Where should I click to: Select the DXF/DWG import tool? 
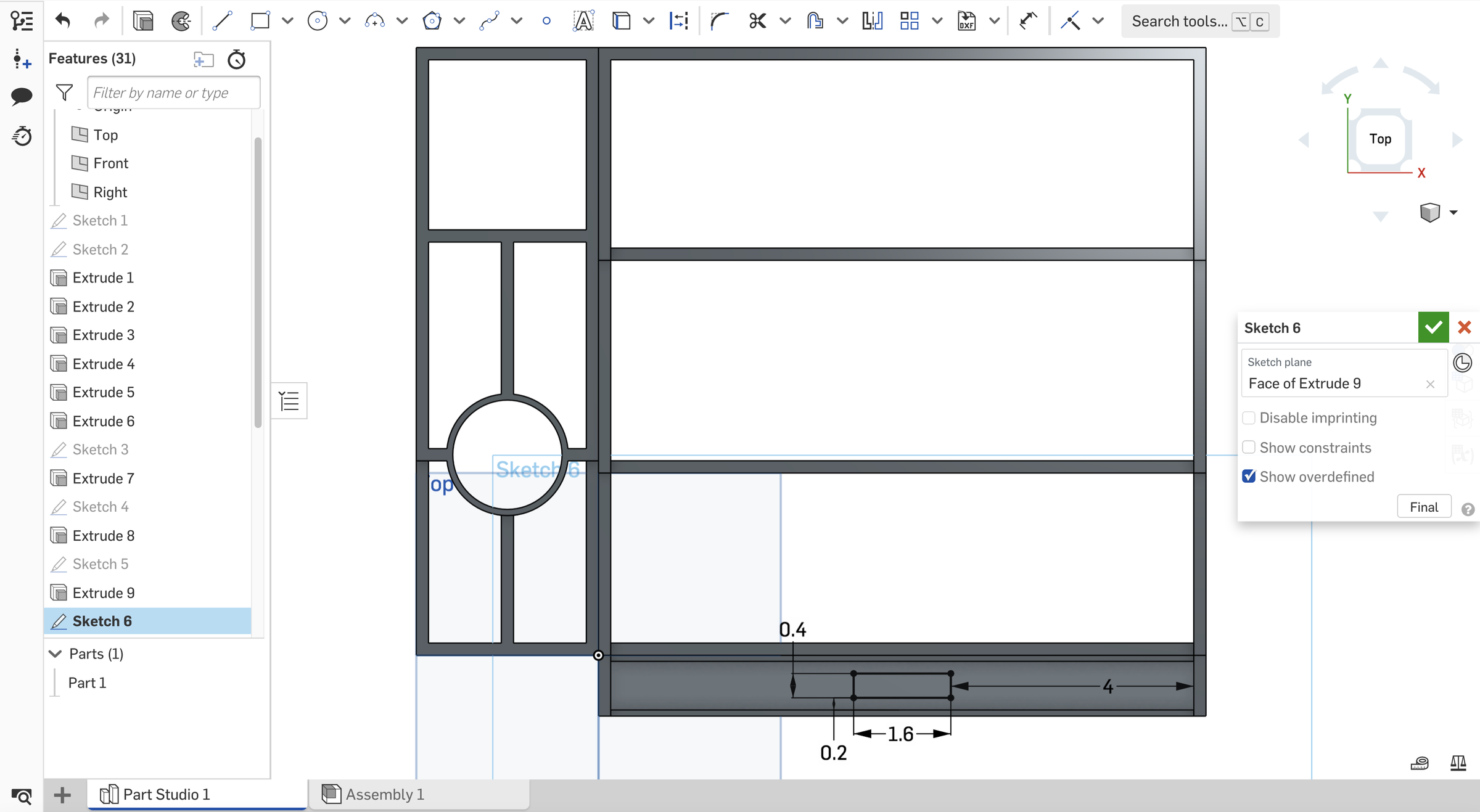point(966,20)
